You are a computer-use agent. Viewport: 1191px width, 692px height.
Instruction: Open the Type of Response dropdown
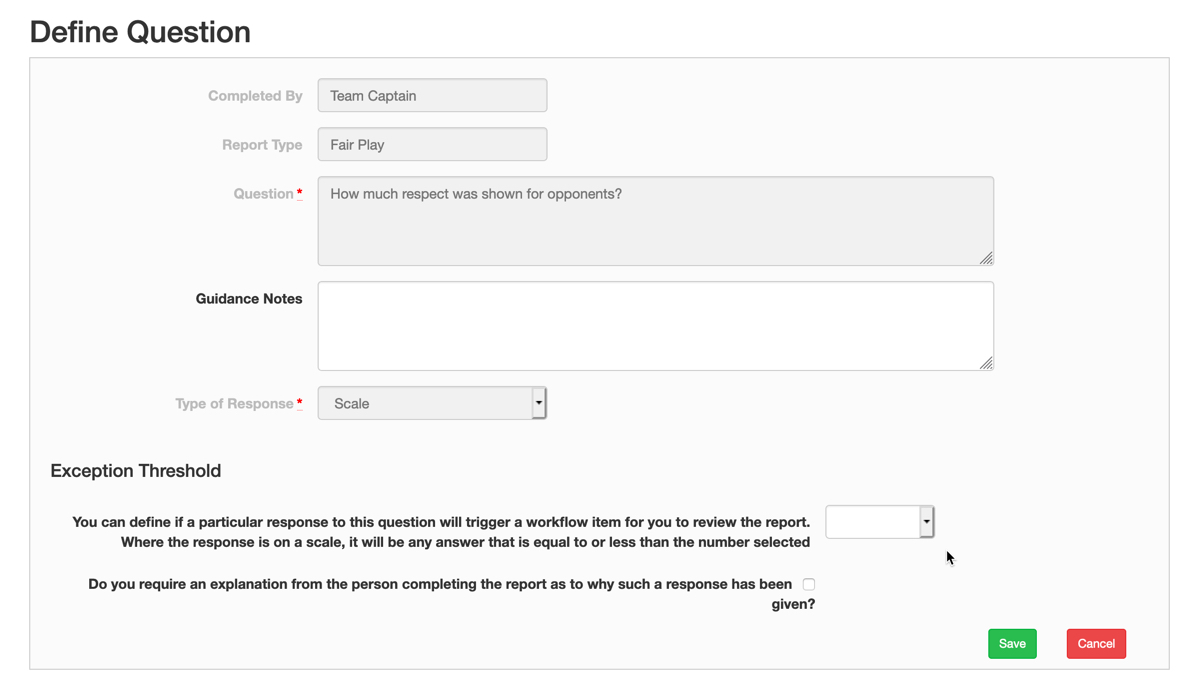coord(432,403)
